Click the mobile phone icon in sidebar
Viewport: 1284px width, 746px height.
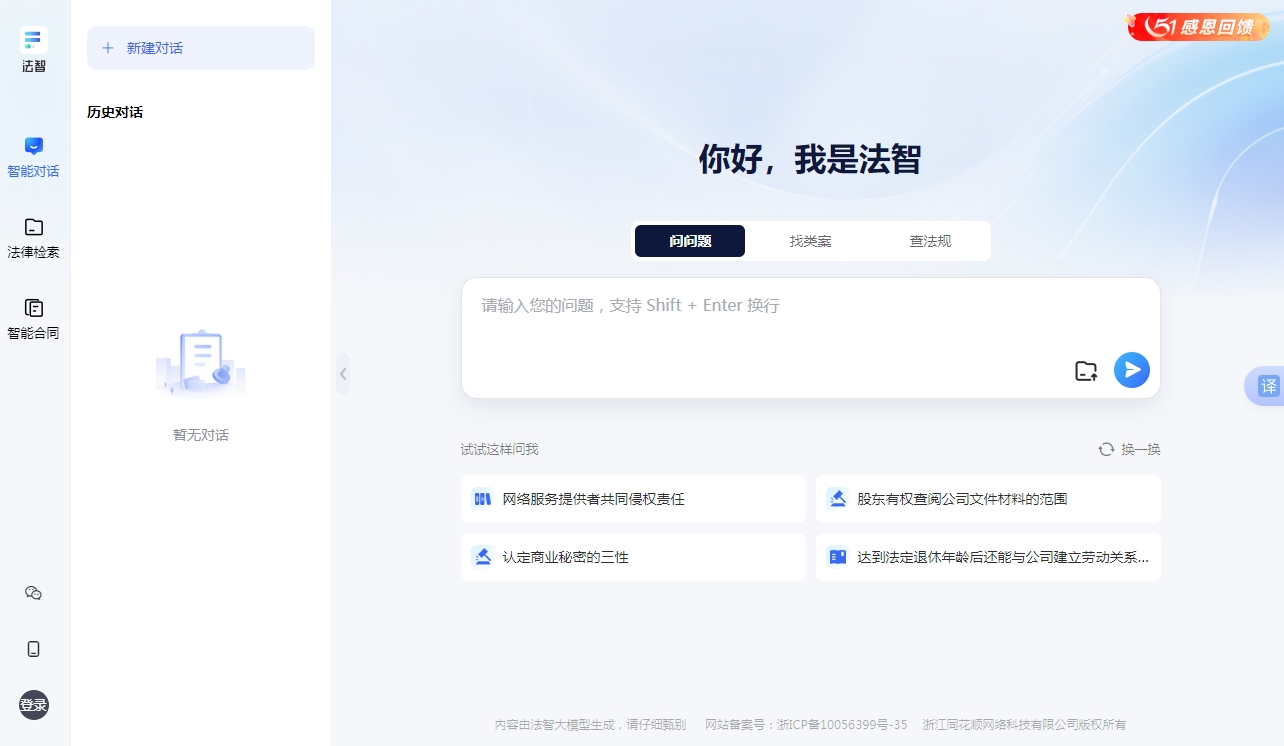[34, 649]
